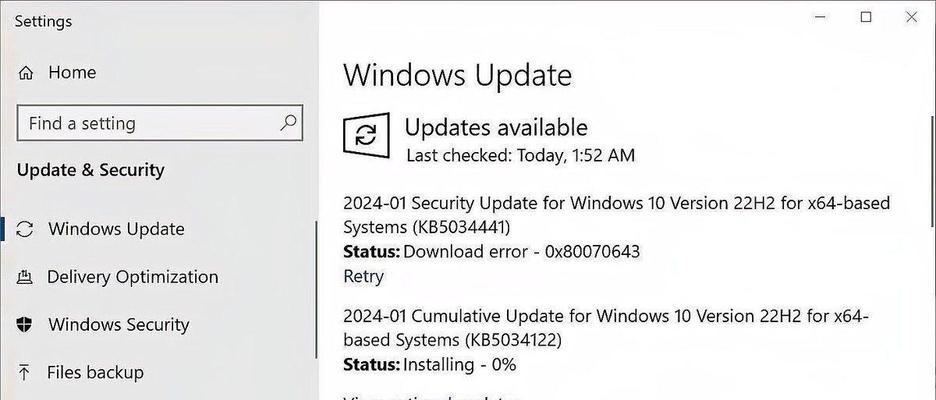The width and height of the screenshot is (936, 400).
Task: Select the KB5034122 cumulative update entry
Action: 605,328
